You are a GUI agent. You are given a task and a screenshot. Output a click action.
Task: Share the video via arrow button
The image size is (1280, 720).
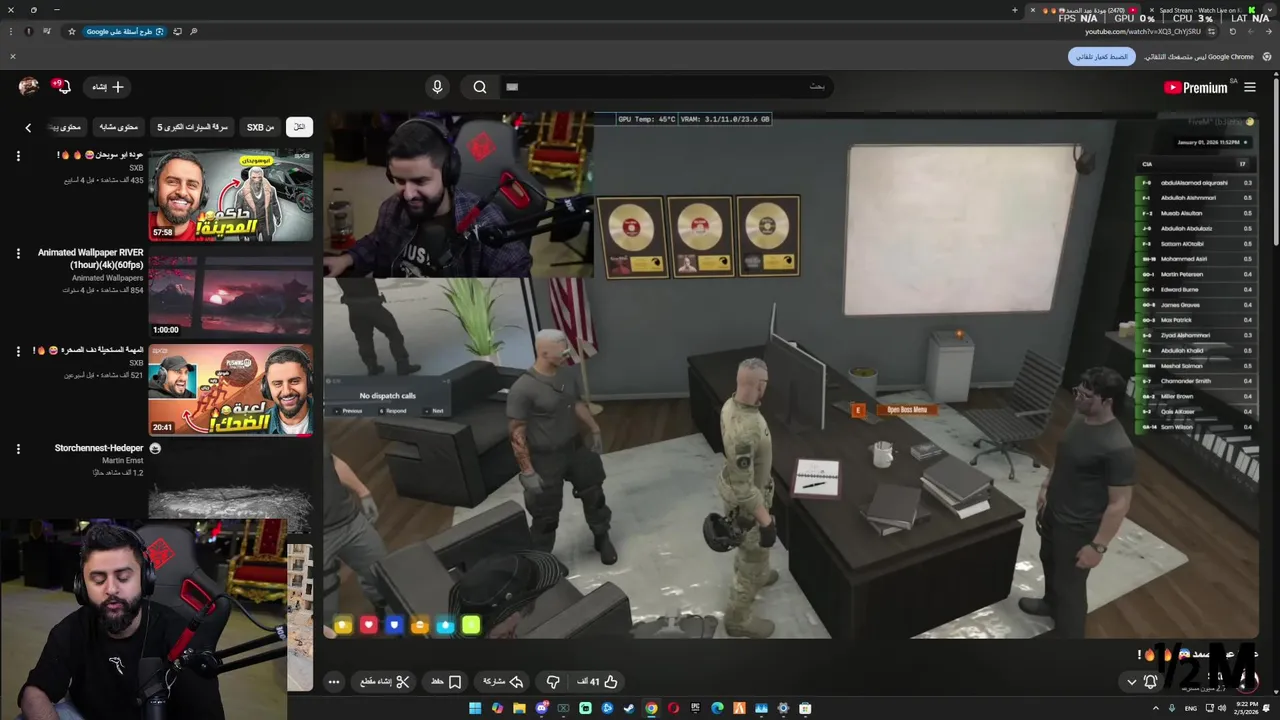click(x=504, y=682)
